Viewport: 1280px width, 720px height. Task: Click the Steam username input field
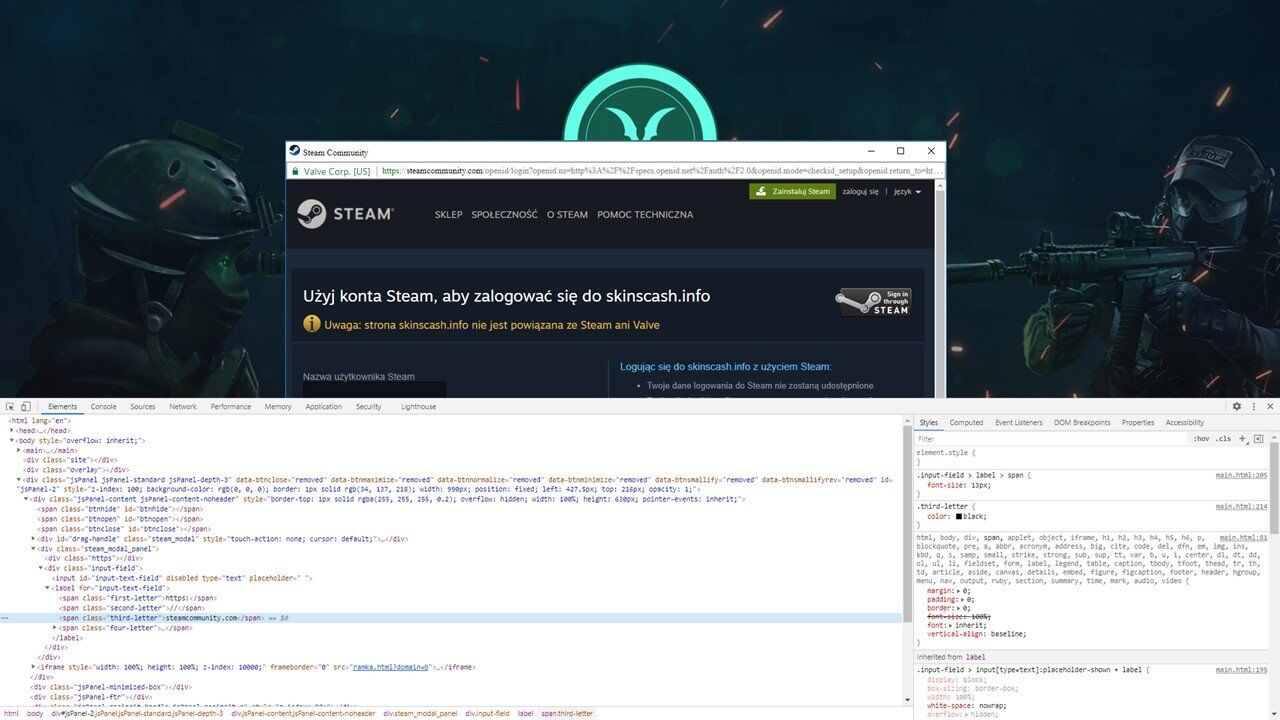(374, 390)
